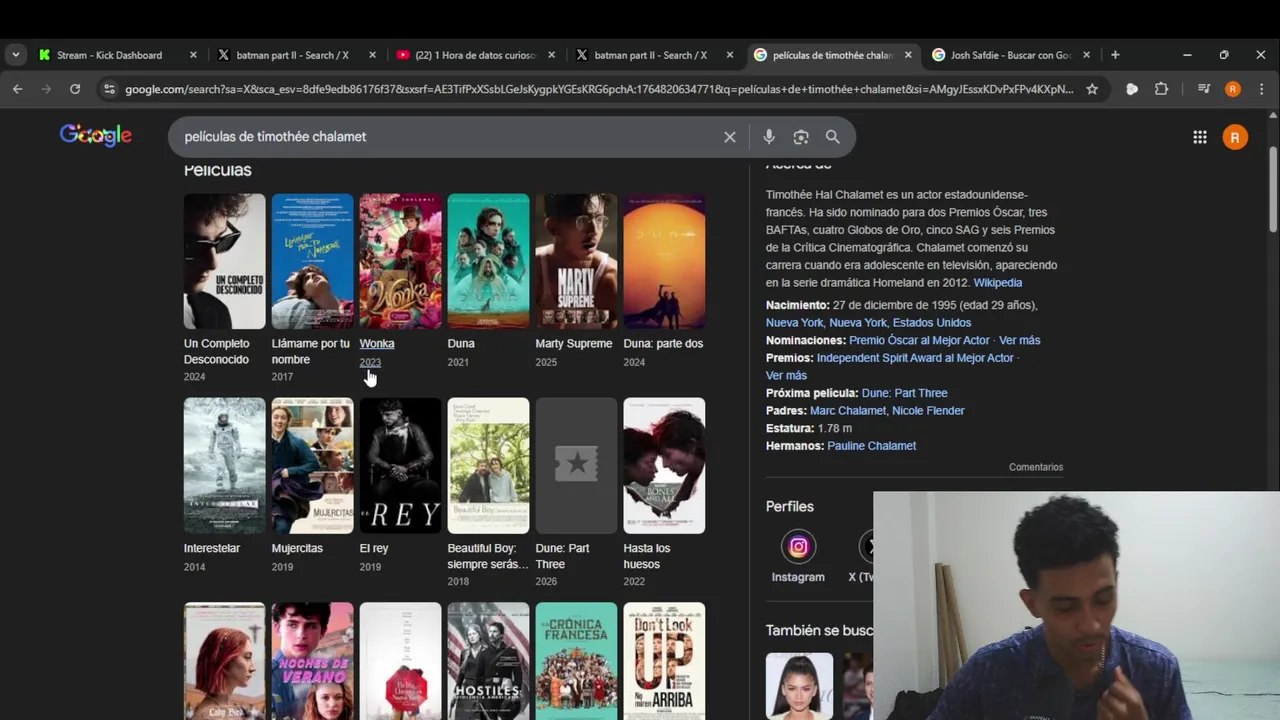
Task: Open Premio Óscar al Mejor Actor link
Action: pos(919,341)
